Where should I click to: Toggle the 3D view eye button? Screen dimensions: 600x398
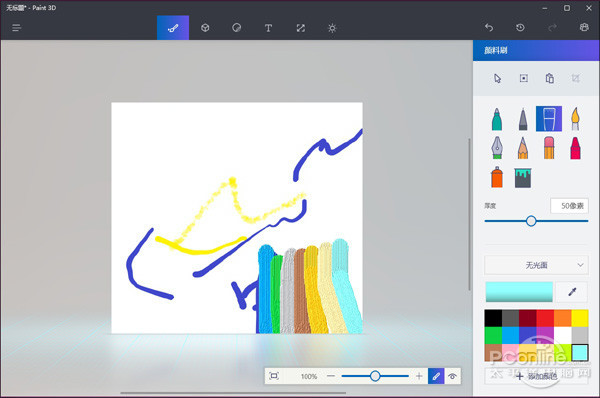point(452,376)
